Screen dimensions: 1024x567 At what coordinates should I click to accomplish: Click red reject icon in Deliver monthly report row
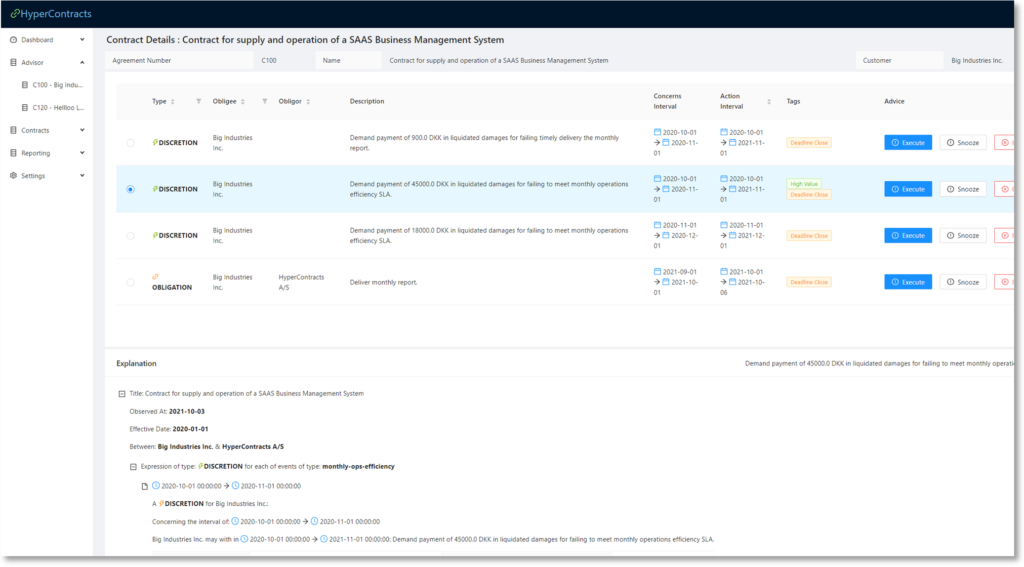pos(1004,282)
